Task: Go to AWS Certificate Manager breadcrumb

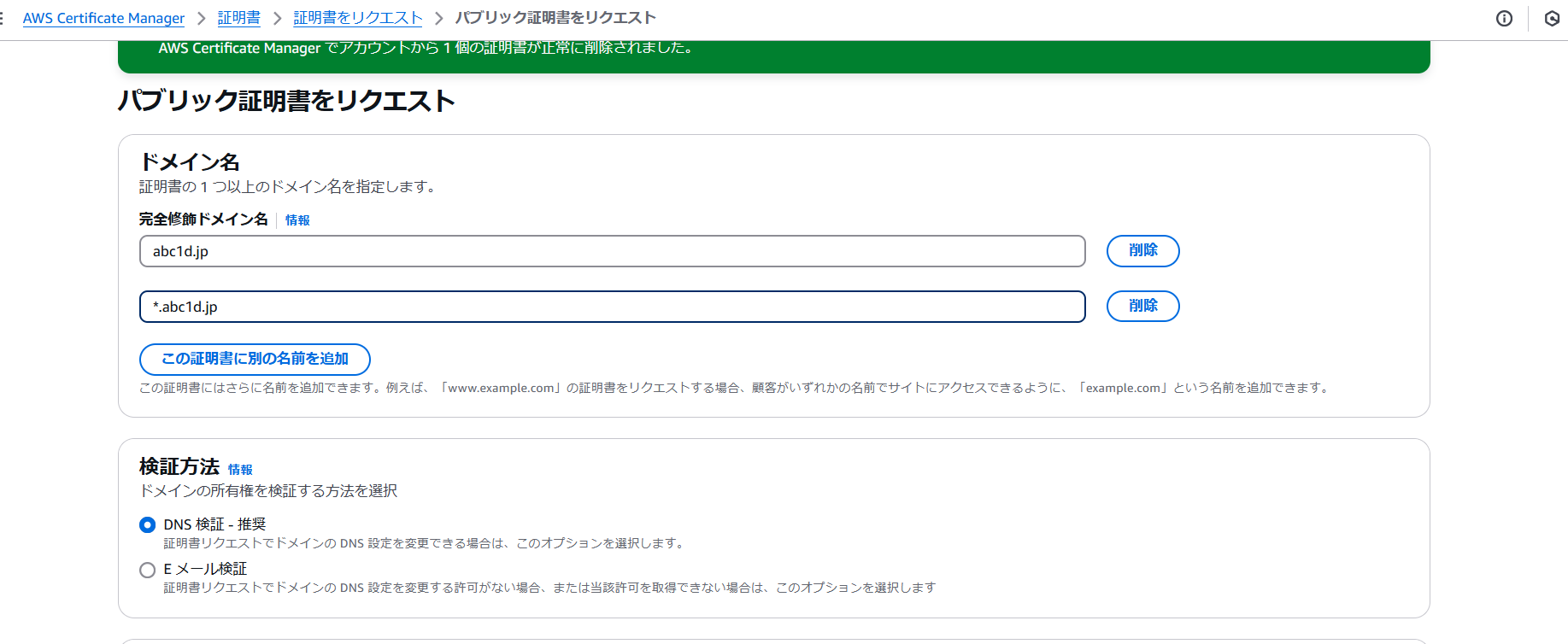Action: 103,18
